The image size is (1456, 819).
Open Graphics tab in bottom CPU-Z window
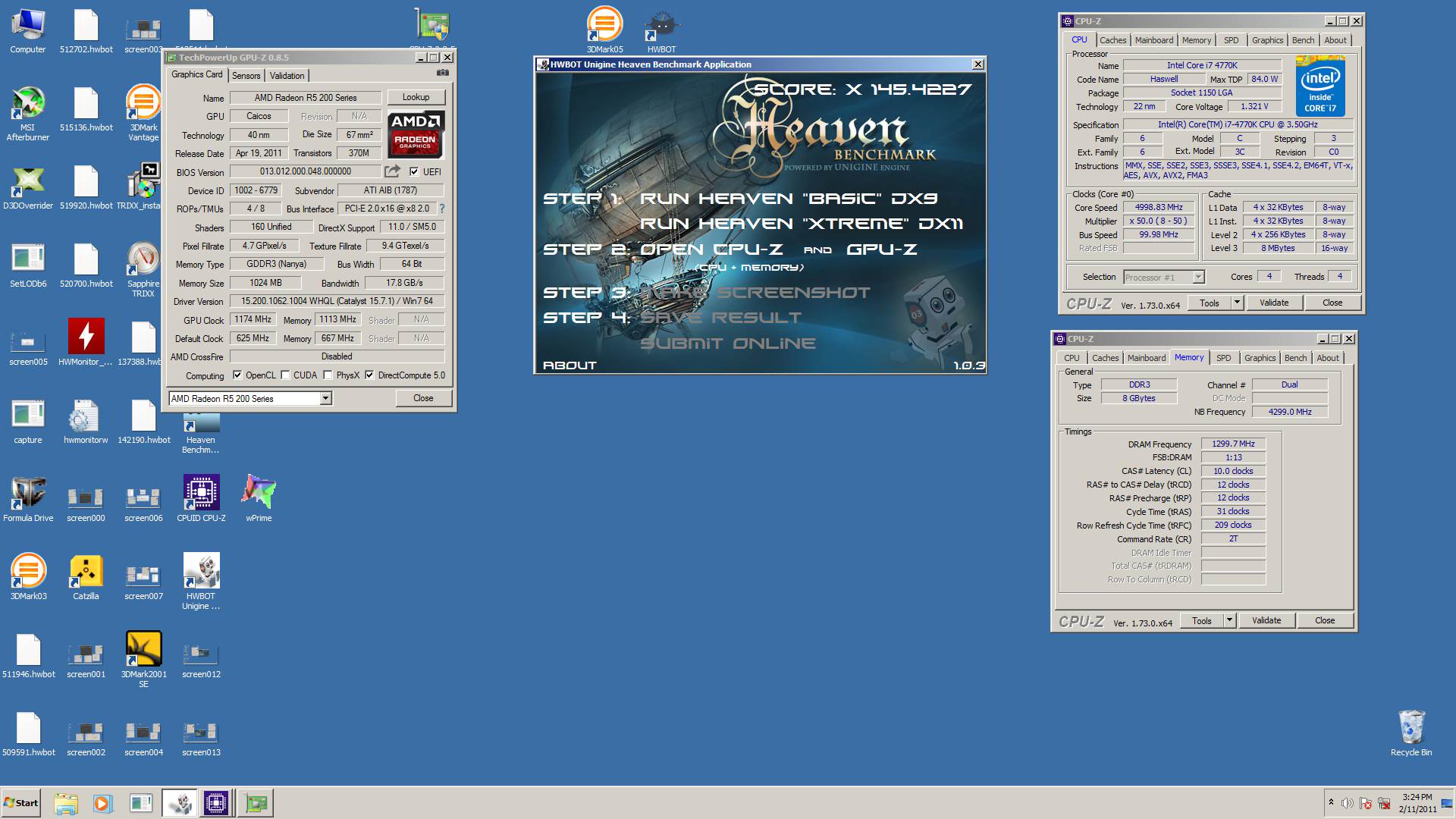[x=1260, y=358]
